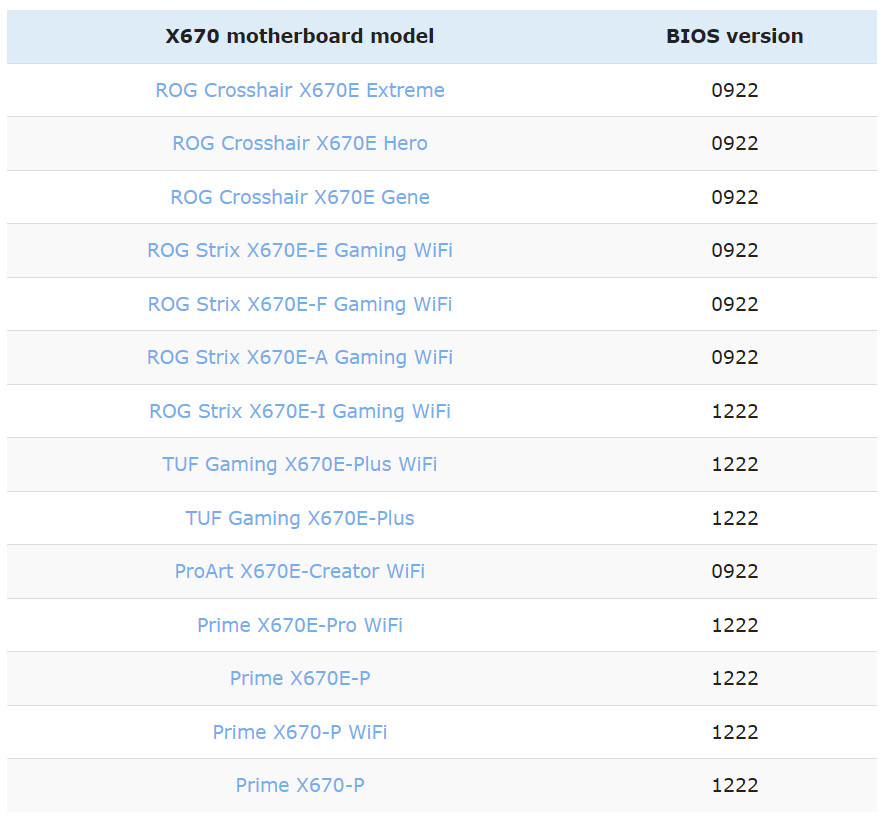Select BIOS version 1222 for Strix X670E-I
This screenshot has width=885, height=823.
coord(734,411)
